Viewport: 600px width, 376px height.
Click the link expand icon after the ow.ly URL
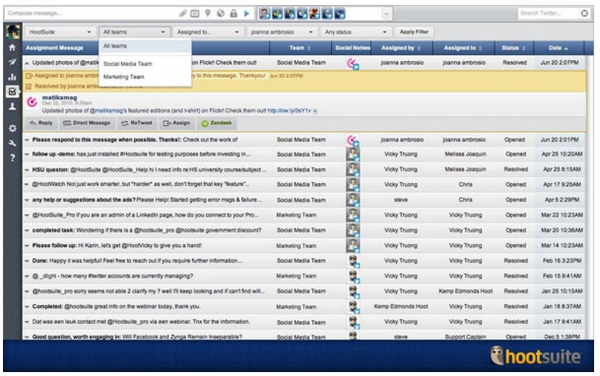(x=315, y=111)
